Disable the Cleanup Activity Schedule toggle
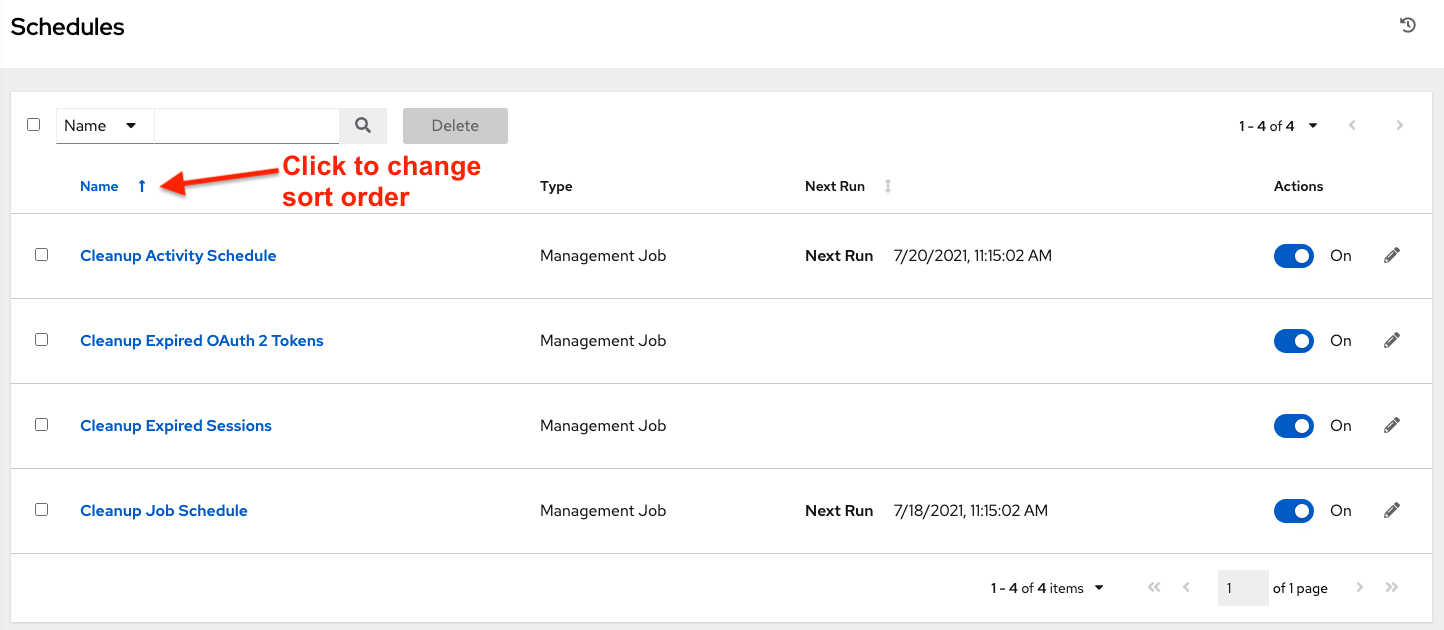Viewport: 1444px width, 630px height. pos(1293,256)
